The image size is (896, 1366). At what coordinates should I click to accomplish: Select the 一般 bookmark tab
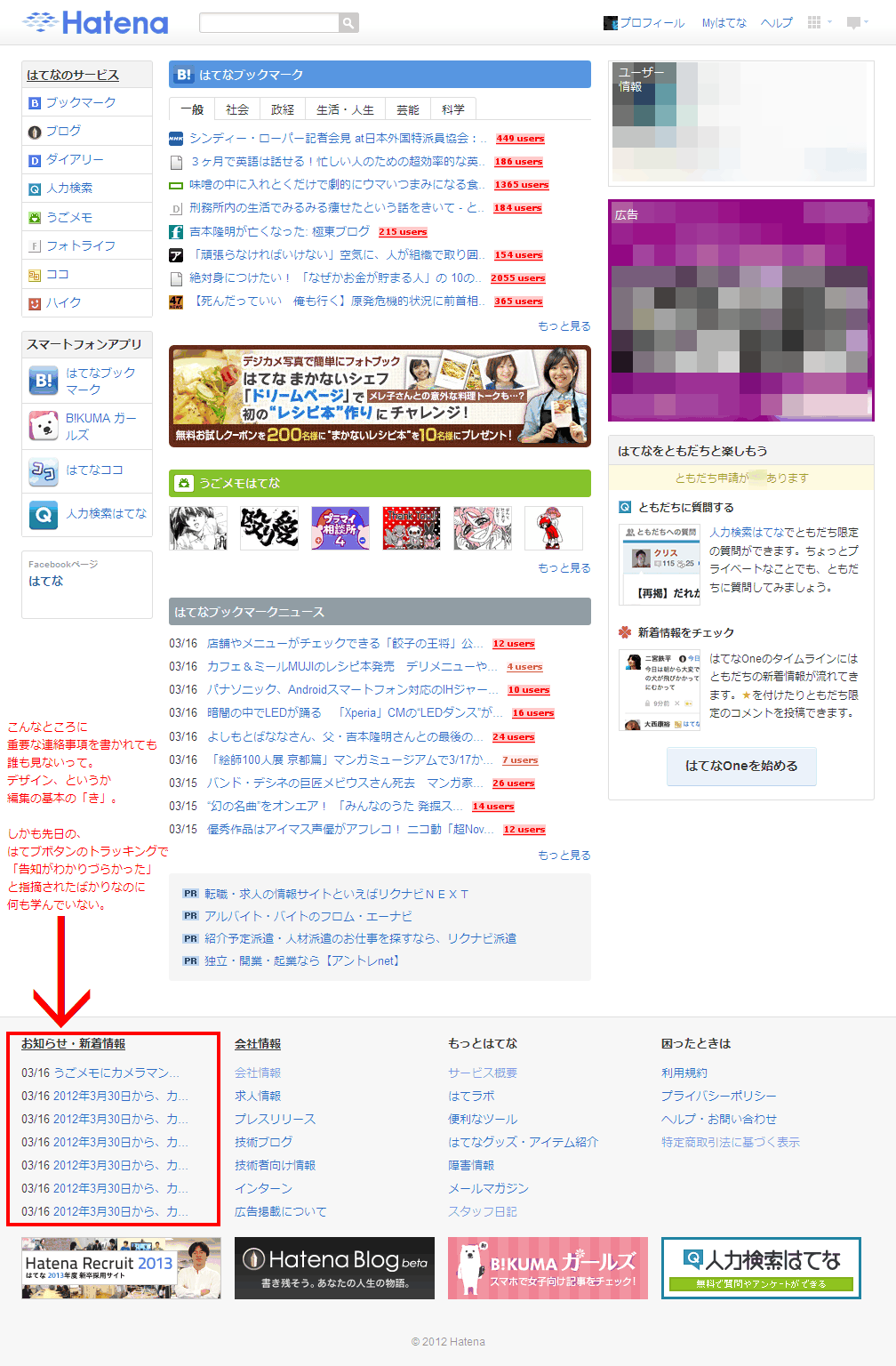192,109
